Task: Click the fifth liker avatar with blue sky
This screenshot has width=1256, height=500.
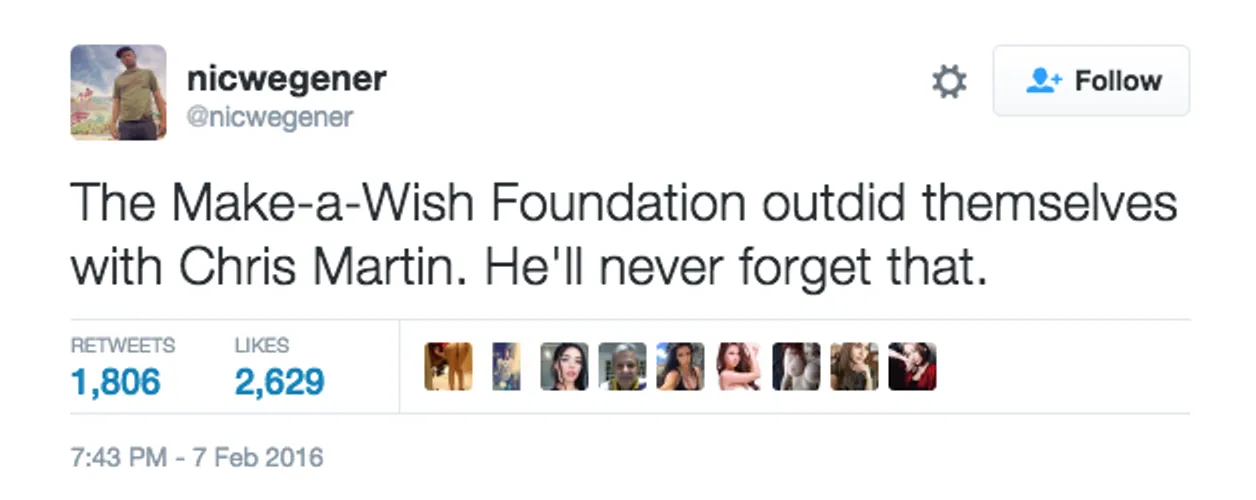Action: point(680,366)
